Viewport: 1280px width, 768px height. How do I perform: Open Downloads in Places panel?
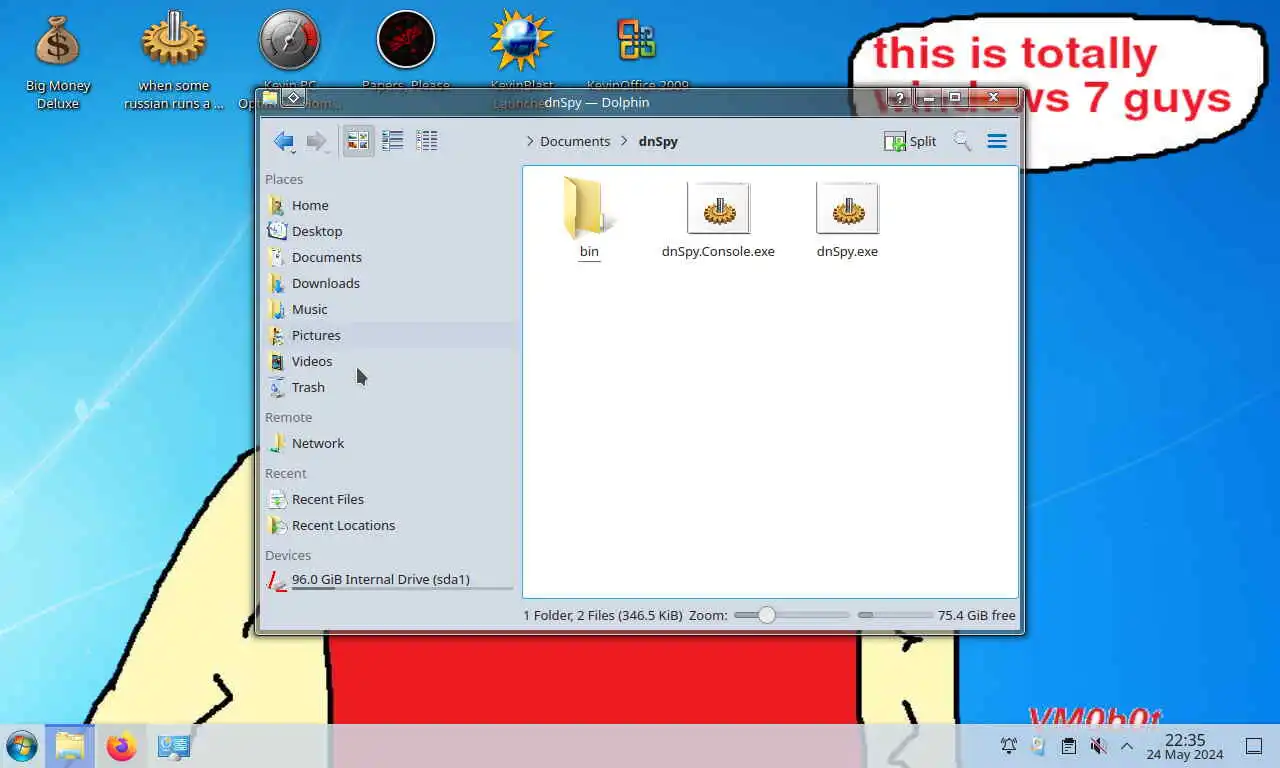(x=388, y=283)
